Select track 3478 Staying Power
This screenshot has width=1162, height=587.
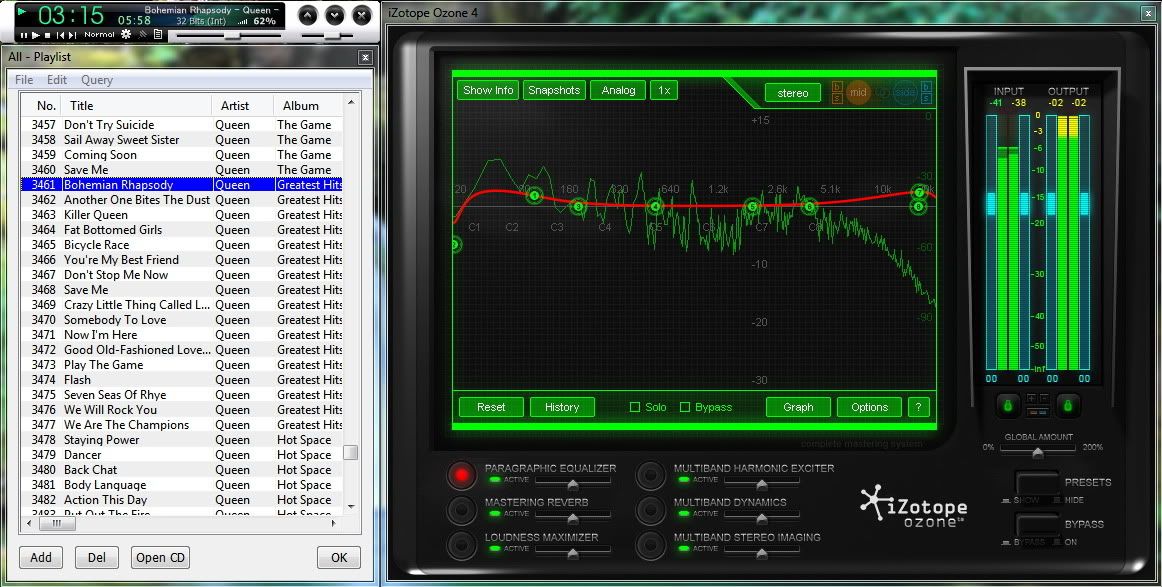(182, 440)
